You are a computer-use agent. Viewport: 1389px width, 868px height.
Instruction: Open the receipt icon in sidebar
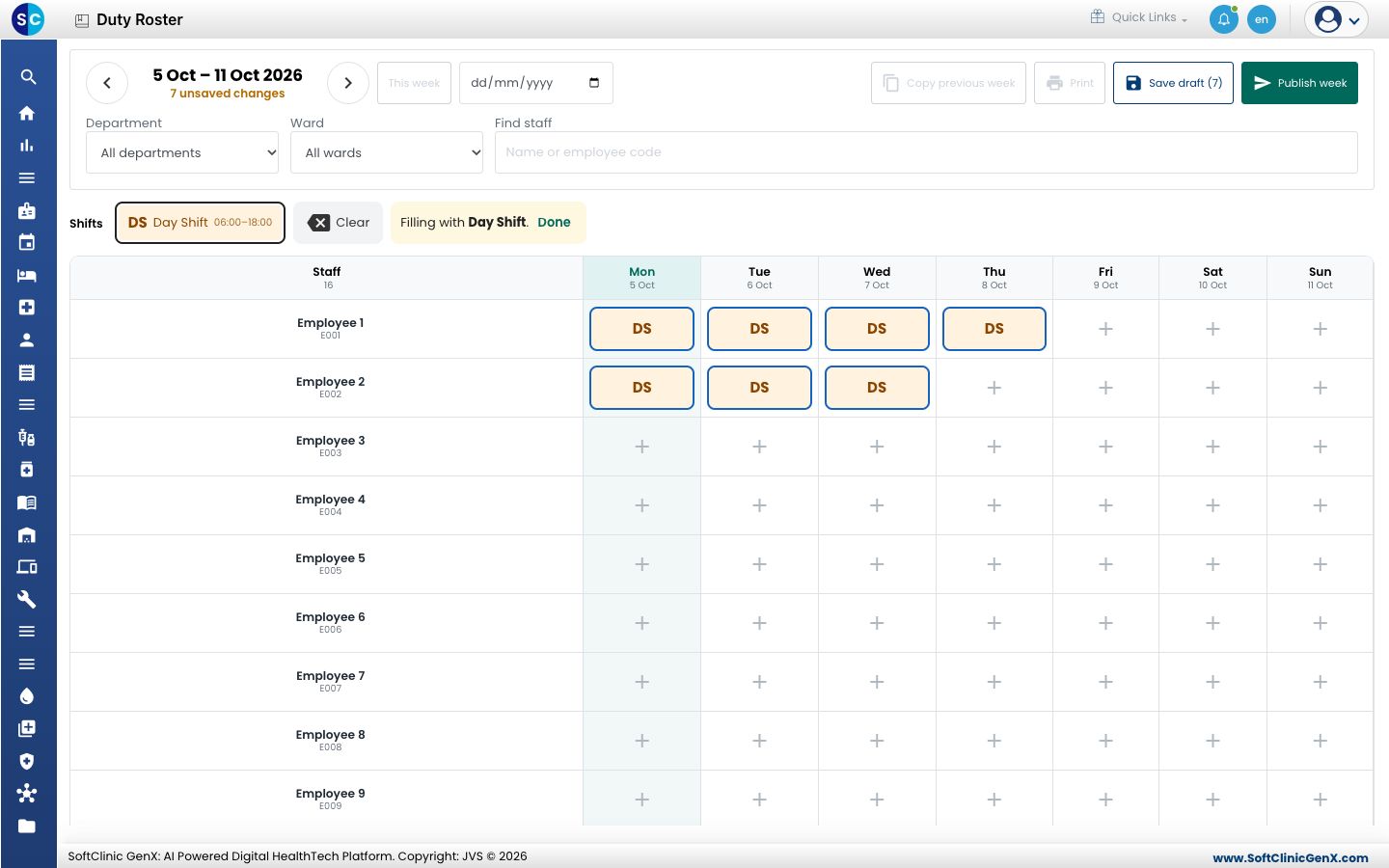click(27, 372)
